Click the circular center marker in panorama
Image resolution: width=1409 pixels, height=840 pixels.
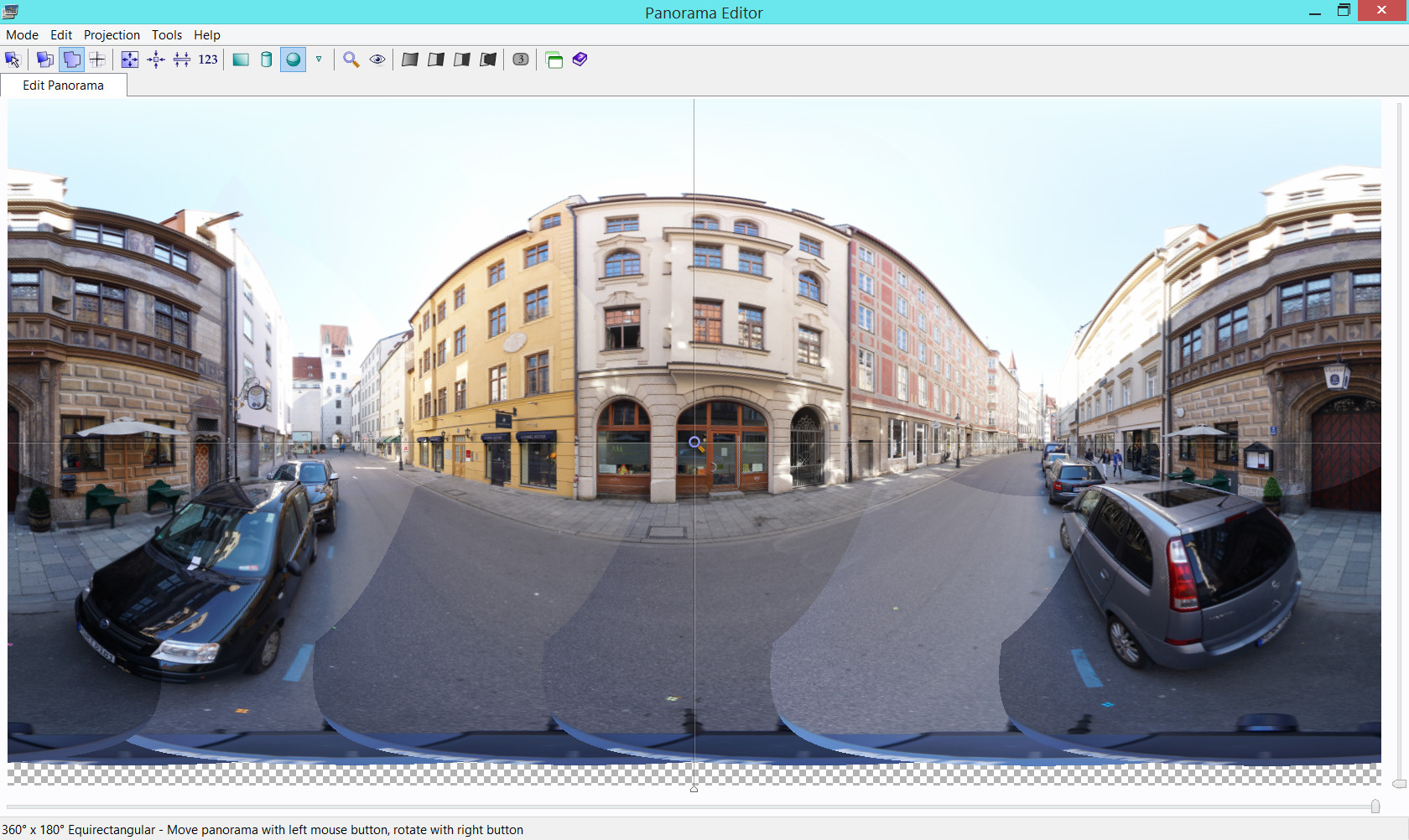pyautogui.click(x=694, y=442)
